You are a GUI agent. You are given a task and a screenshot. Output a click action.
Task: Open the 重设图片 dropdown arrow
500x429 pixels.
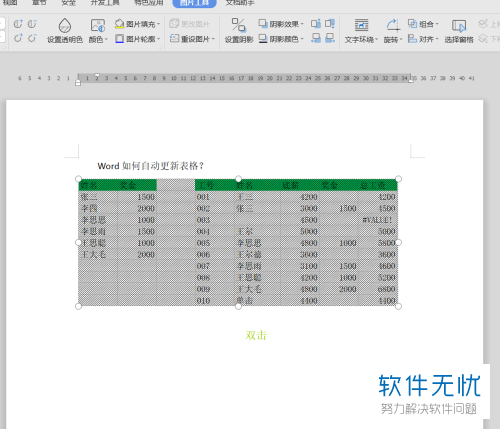(213, 39)
